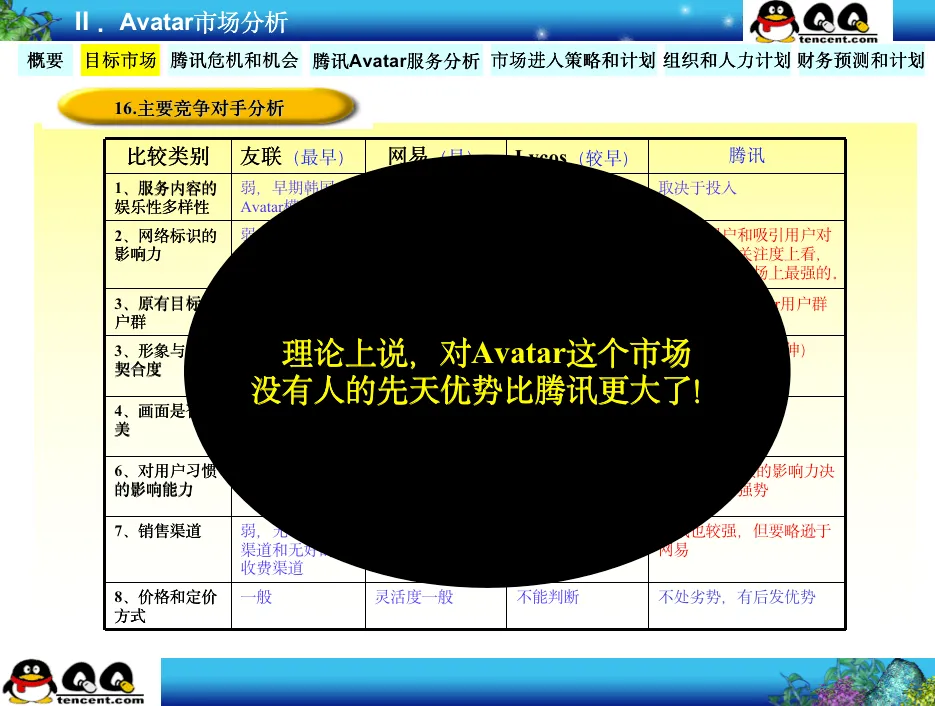Select the 比较类别 header cell
Image resolution: width=935 pixels, height=706 pixels.
168,156
